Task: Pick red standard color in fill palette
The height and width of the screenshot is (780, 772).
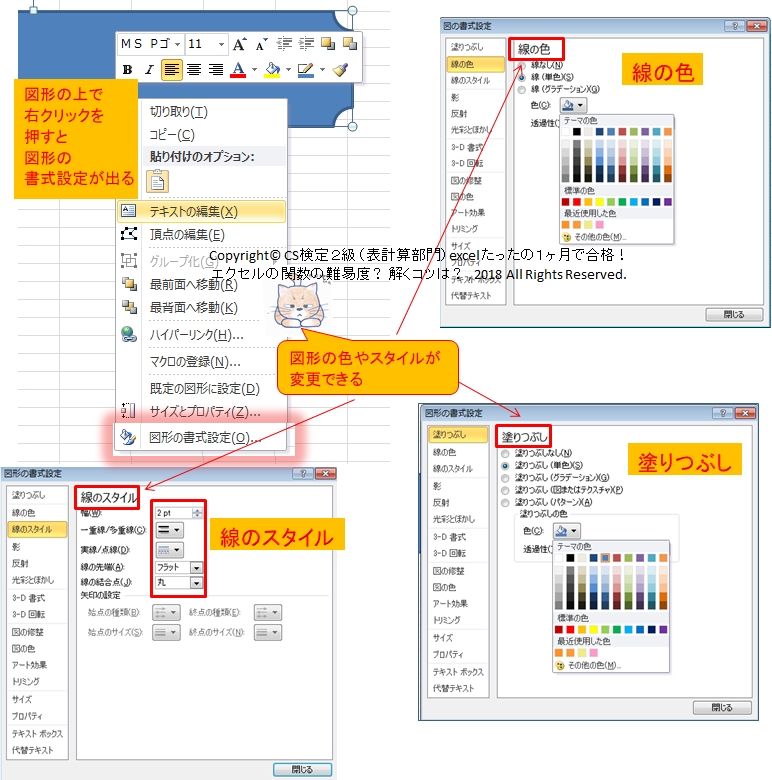Action: click(x=570, y=630)
